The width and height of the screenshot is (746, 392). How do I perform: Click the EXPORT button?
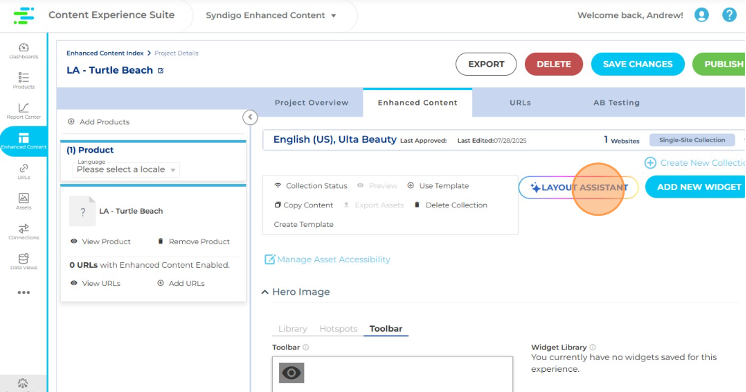486,64
